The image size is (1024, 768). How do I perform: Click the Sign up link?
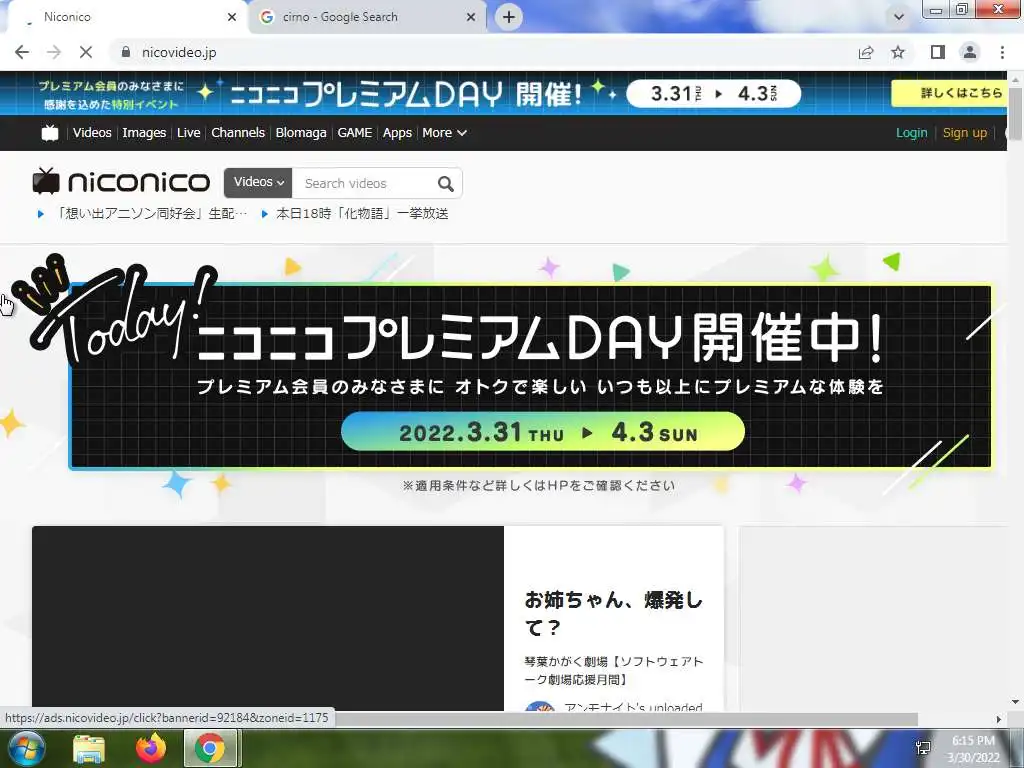coord(965,133)
